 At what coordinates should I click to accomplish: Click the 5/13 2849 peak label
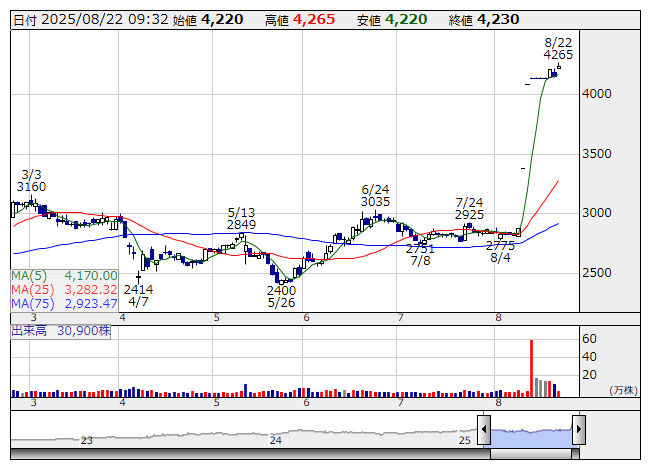click(242, 219)
